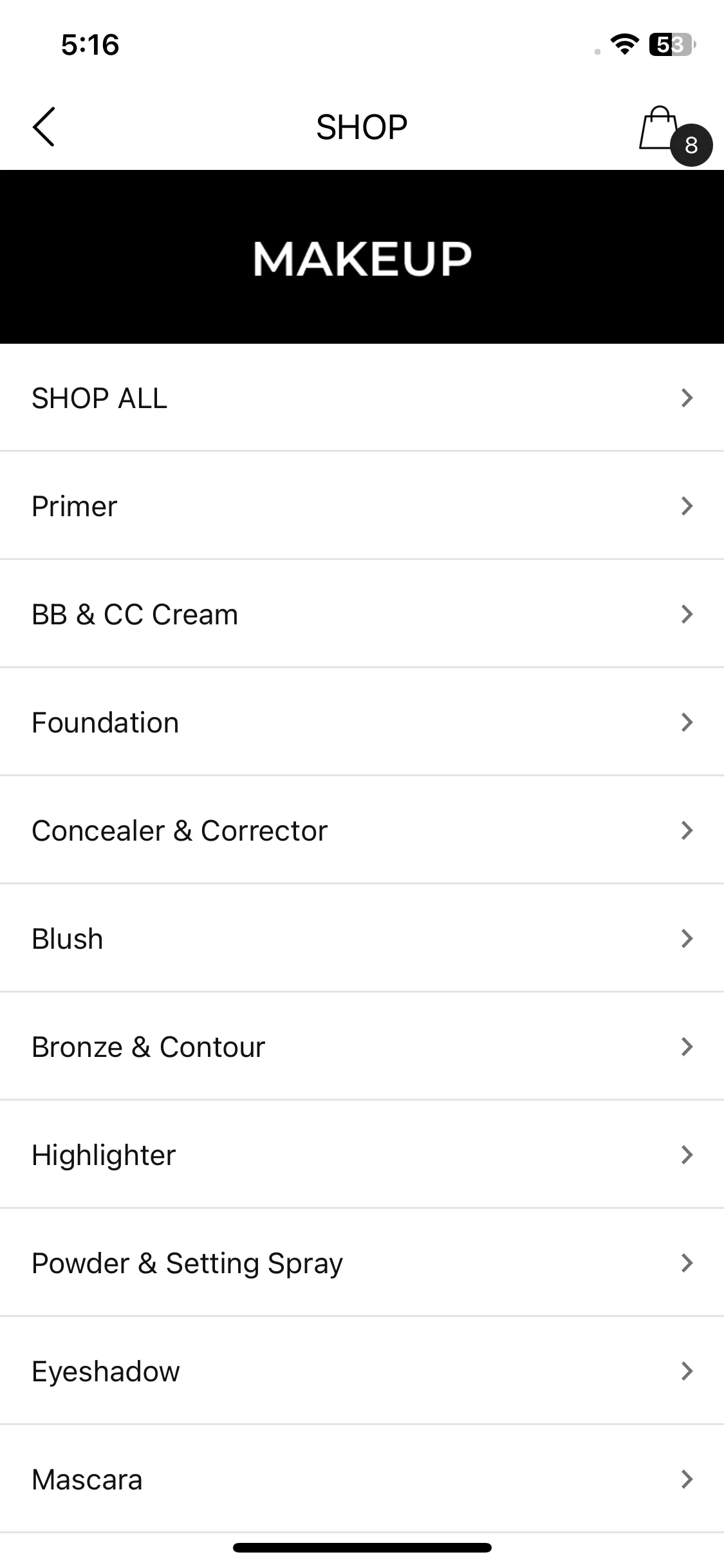Expand the SHOP ALL chevron
The width and height of the screenshot is (724, 1568).
tap(687, 398)
